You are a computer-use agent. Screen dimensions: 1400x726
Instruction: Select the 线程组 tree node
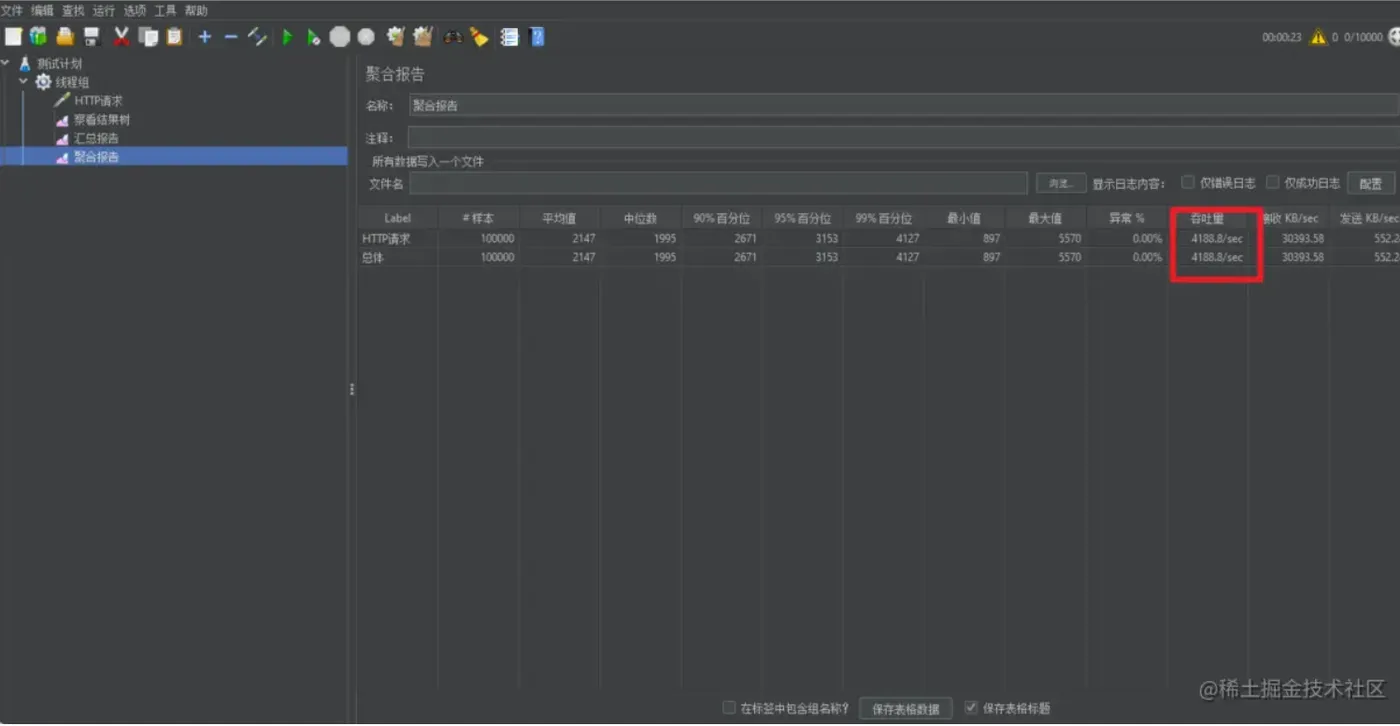pos(72,82)
